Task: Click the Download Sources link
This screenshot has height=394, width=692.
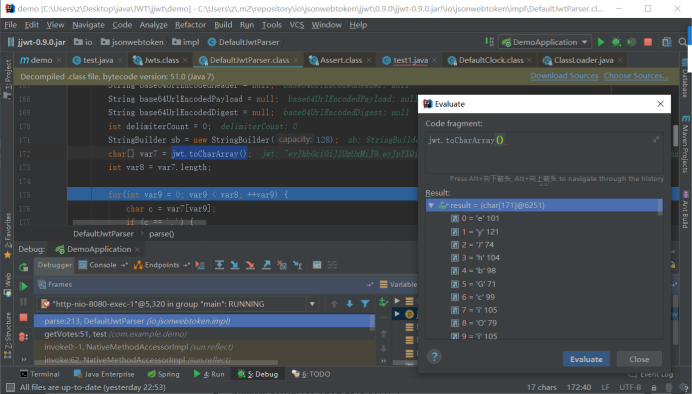Action: click(x=564, y=76)
